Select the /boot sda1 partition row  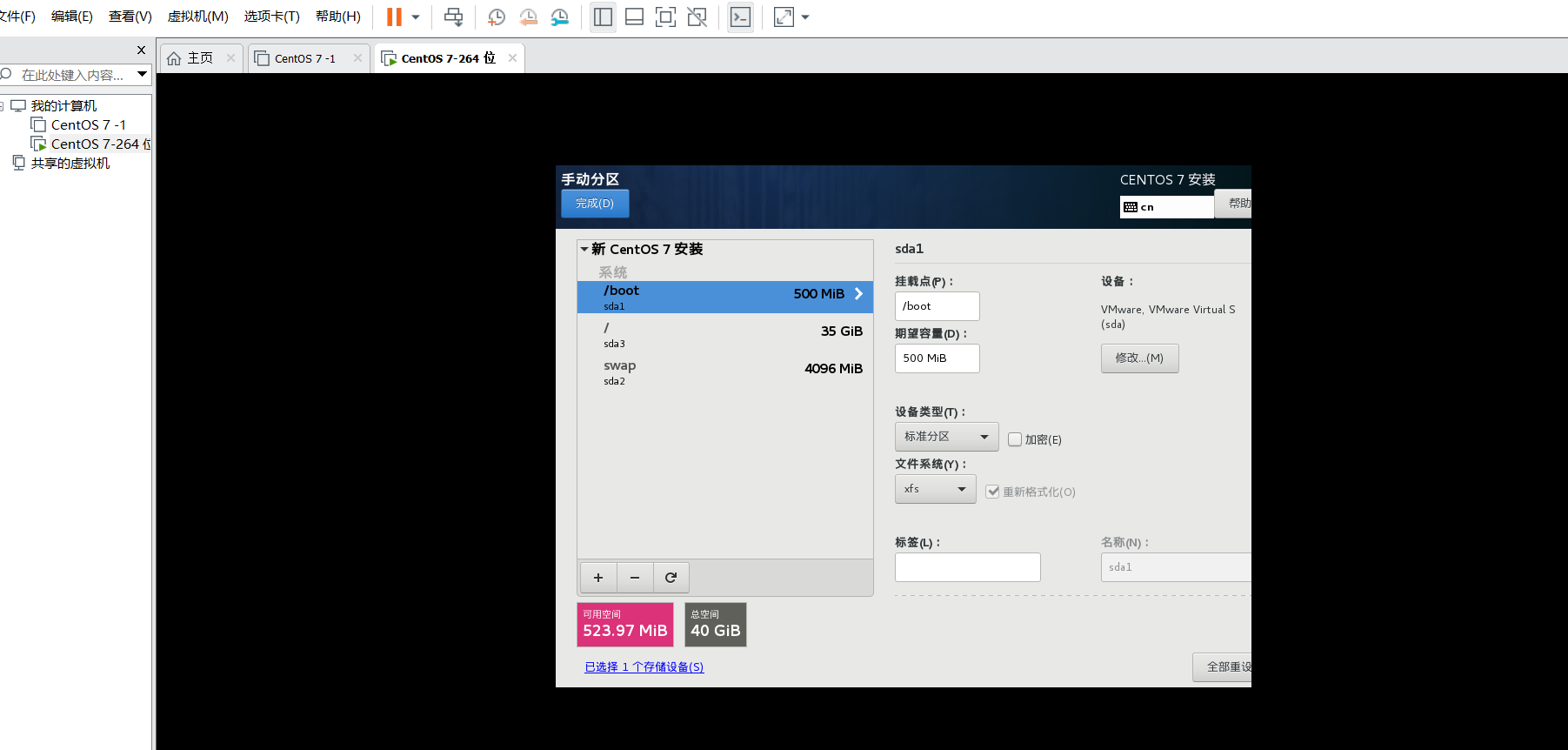(725, 297)
